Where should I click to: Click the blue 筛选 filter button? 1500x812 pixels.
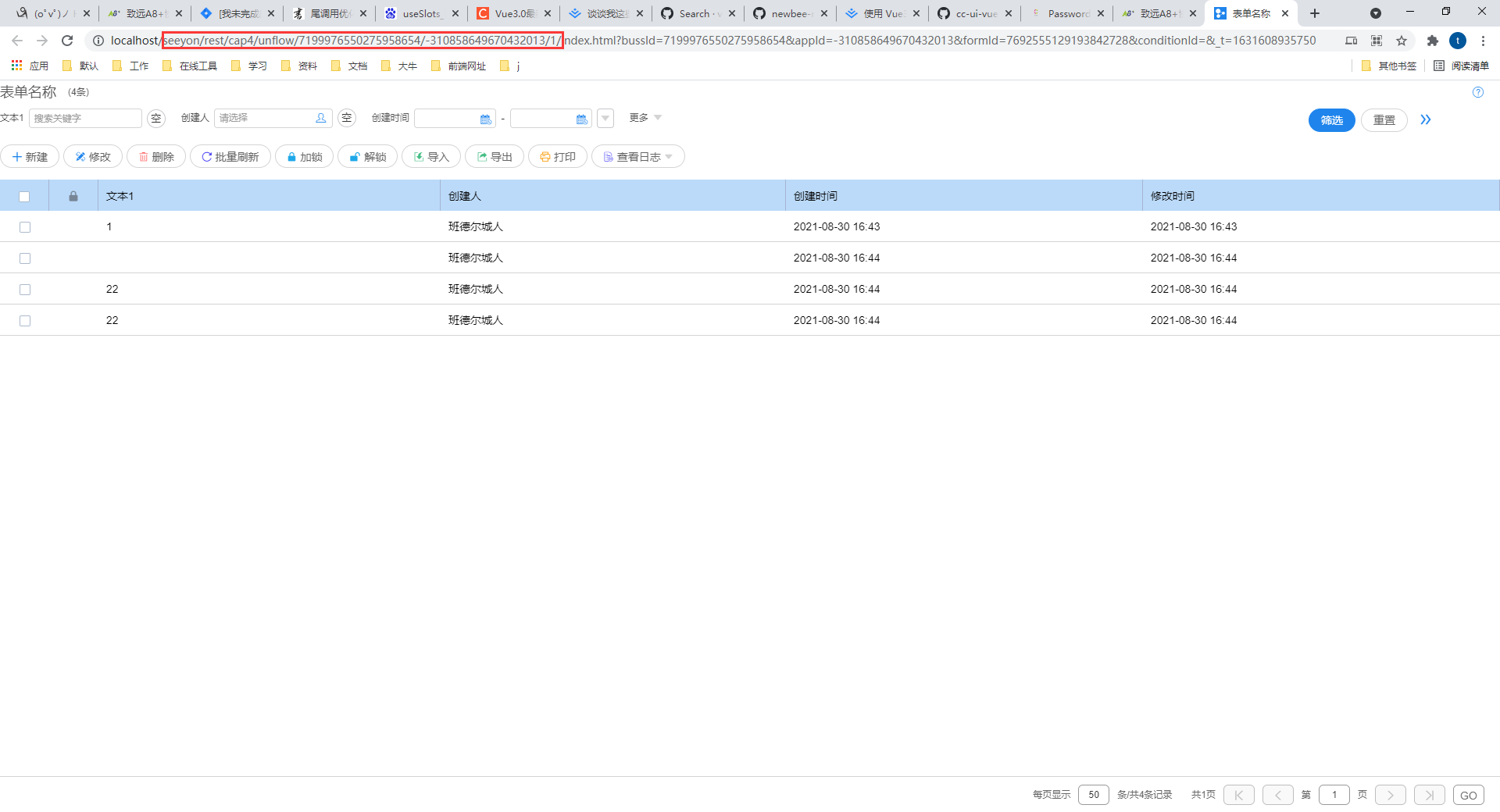[x=1331, y=120]
